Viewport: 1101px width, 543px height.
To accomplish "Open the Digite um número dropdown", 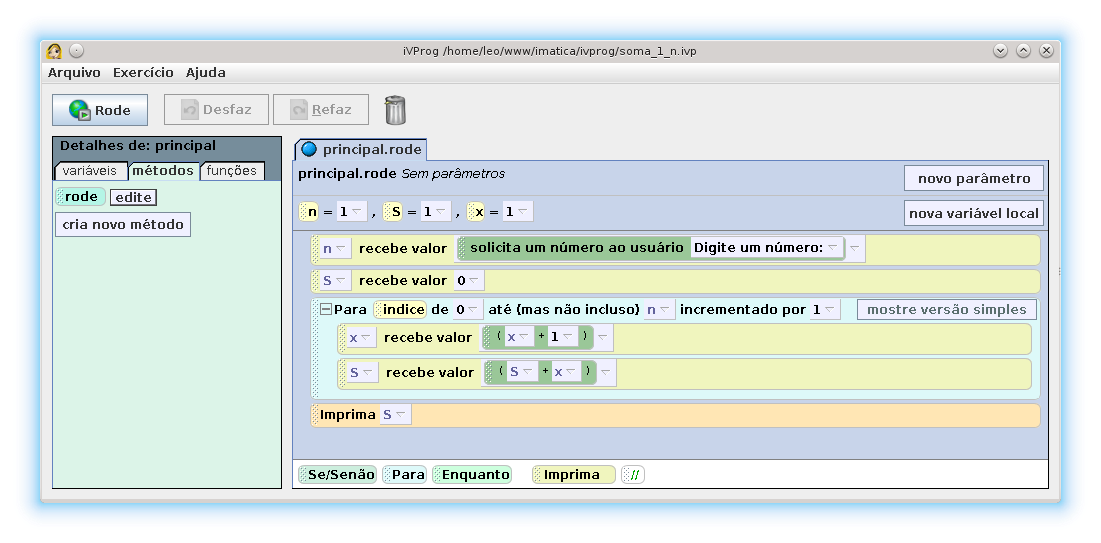I will (832, 248).
